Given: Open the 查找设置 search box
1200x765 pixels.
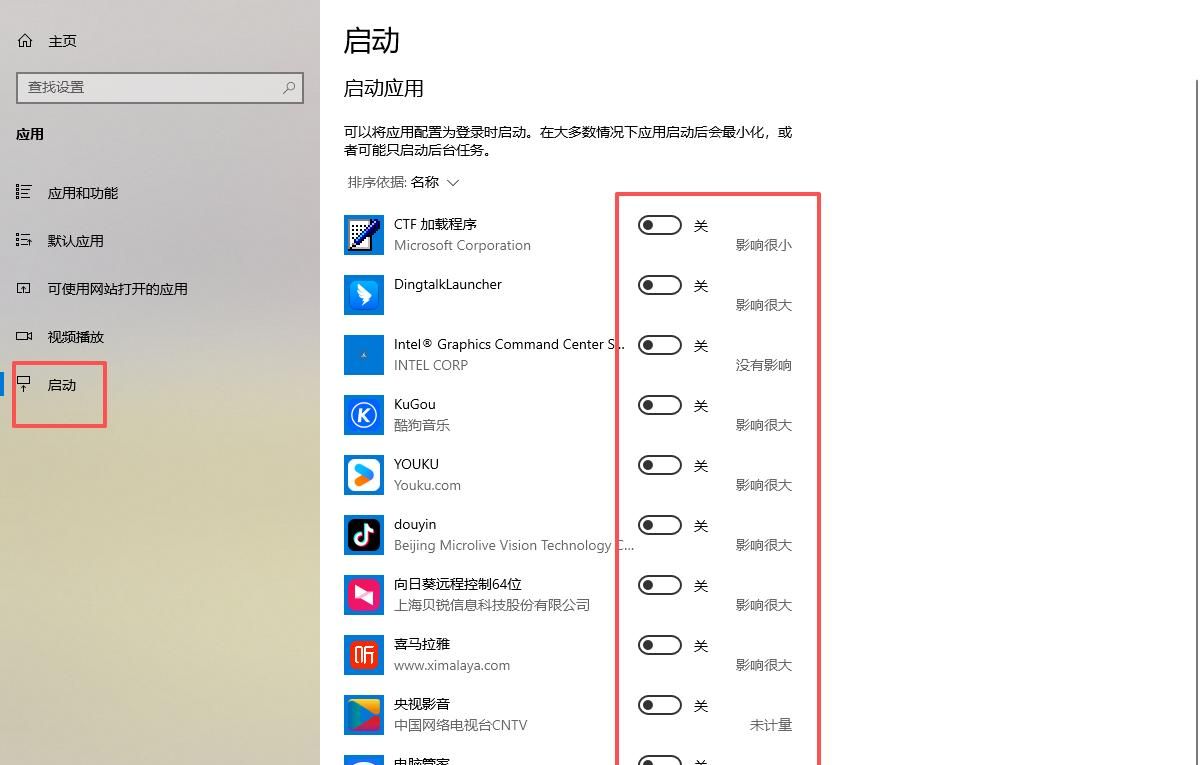Looking at the screenshot, I should [160, 88].
